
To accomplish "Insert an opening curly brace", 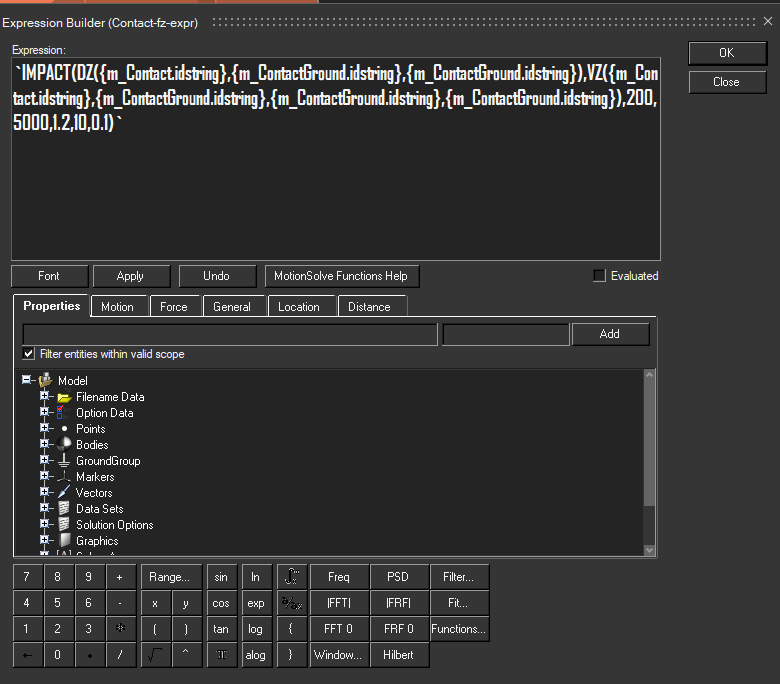I will (292, 628).
